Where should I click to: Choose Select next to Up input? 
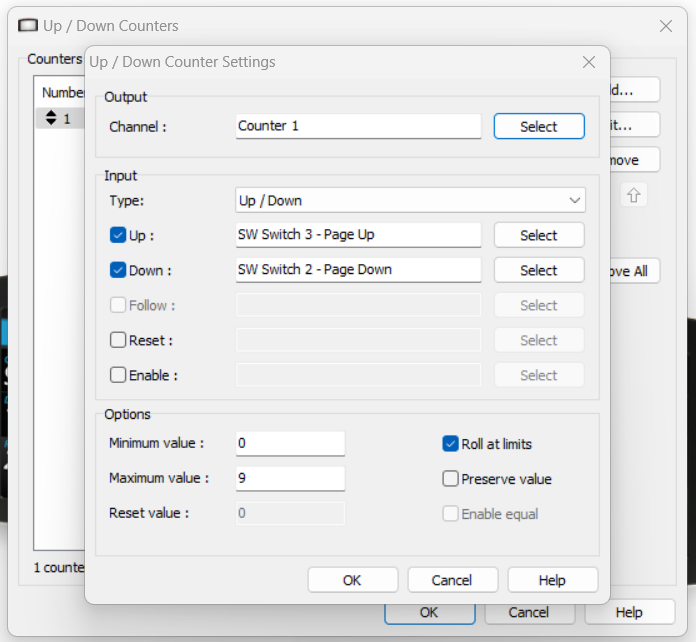tap(538, 235)
